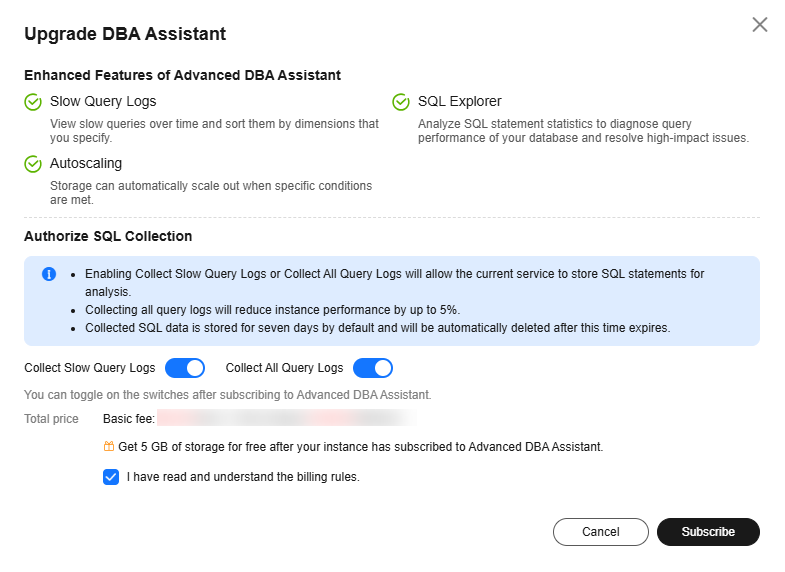Click the billing rules agreement text
This screenshot has width=785, height=572.
[x=243, y=477]
